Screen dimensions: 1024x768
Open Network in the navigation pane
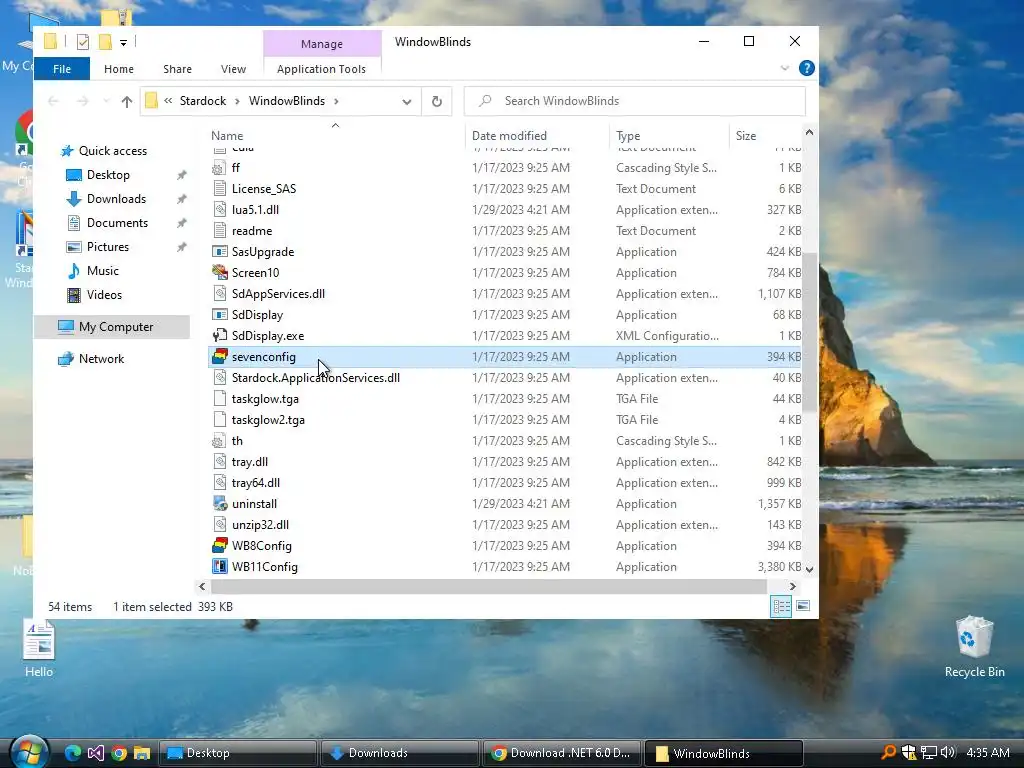click(x=101, y=359)
